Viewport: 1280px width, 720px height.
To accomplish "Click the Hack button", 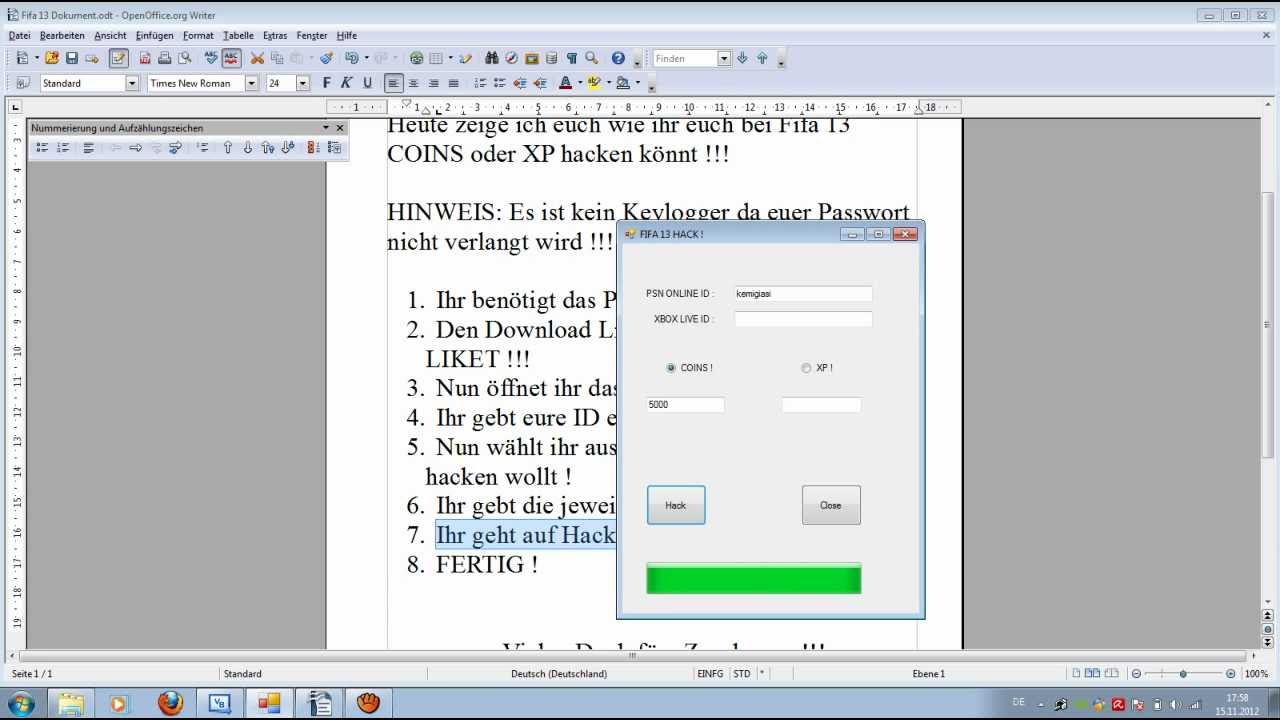I will (676, 505).
